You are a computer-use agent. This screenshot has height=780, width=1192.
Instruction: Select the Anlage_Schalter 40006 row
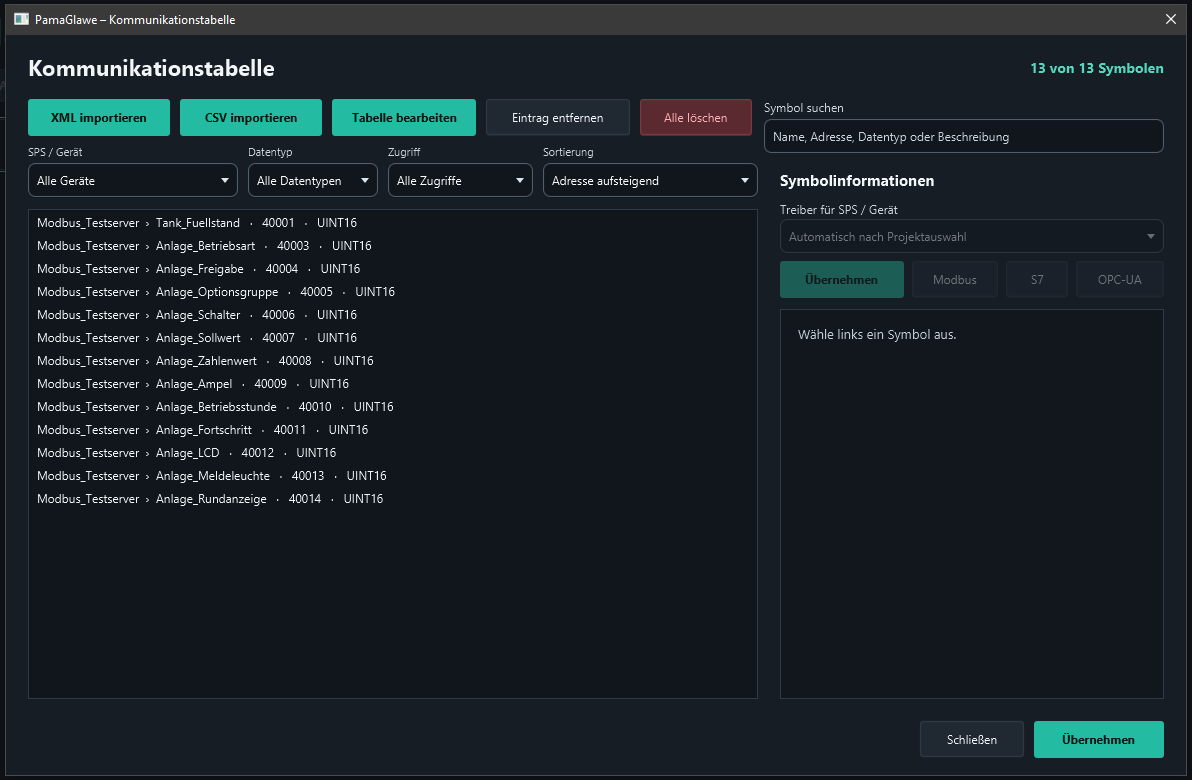point(392,315)
